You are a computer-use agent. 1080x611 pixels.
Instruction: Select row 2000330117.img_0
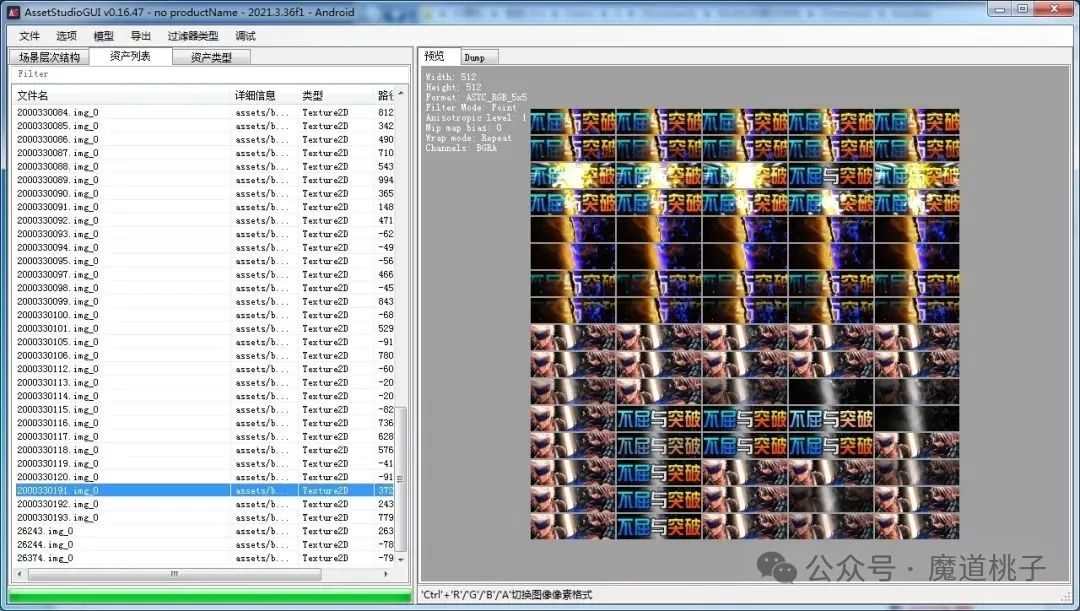[x=205, y=436]
